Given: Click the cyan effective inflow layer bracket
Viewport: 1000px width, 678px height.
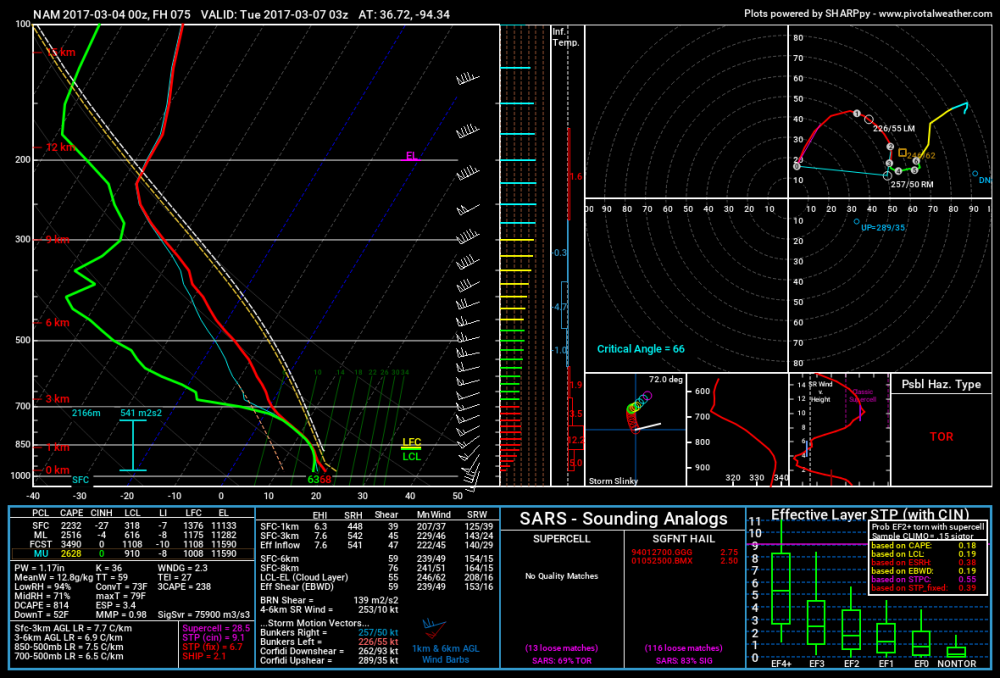Looking at the screenshot, I should (133, 445).
